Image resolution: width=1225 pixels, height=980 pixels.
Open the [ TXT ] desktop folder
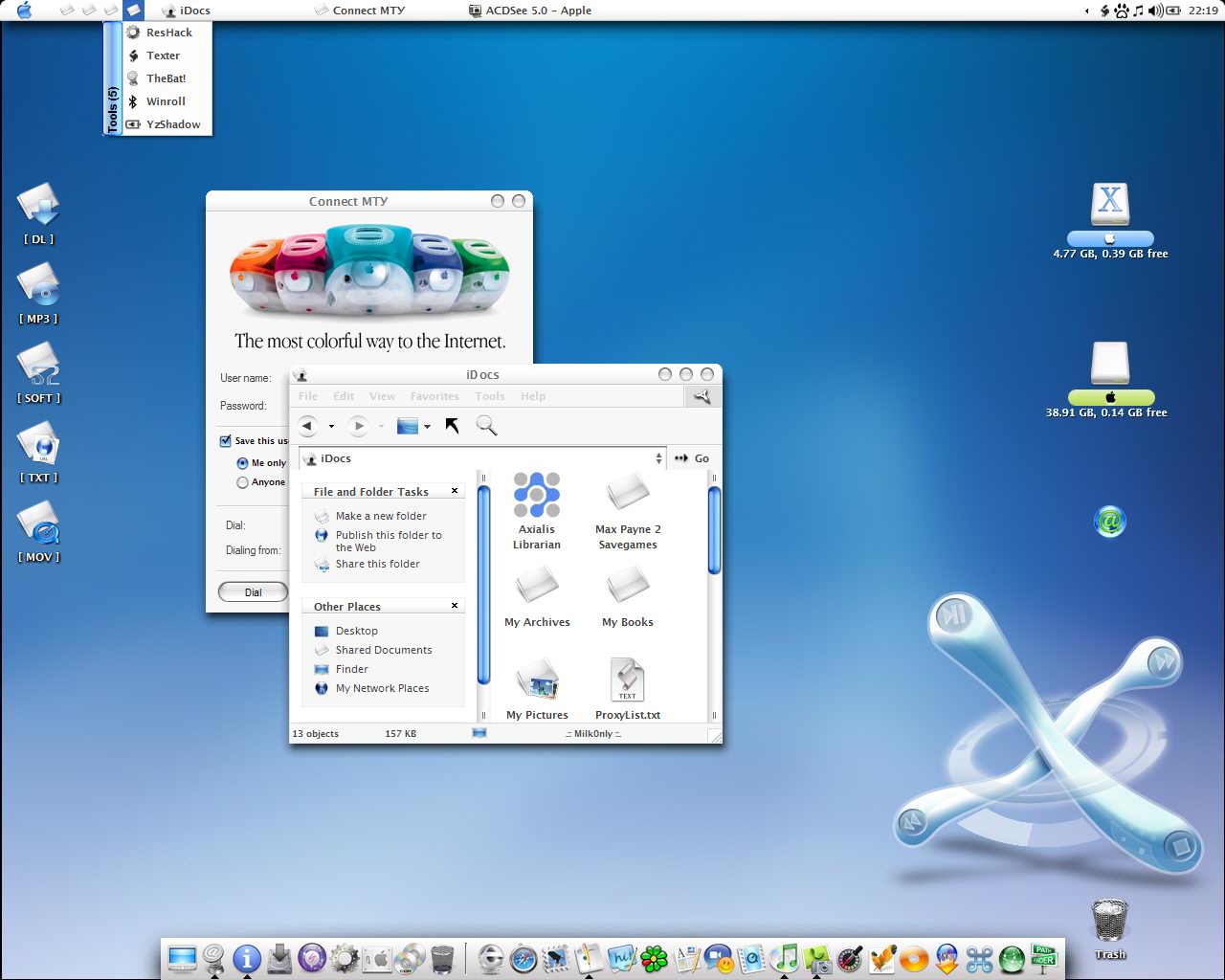38,453
